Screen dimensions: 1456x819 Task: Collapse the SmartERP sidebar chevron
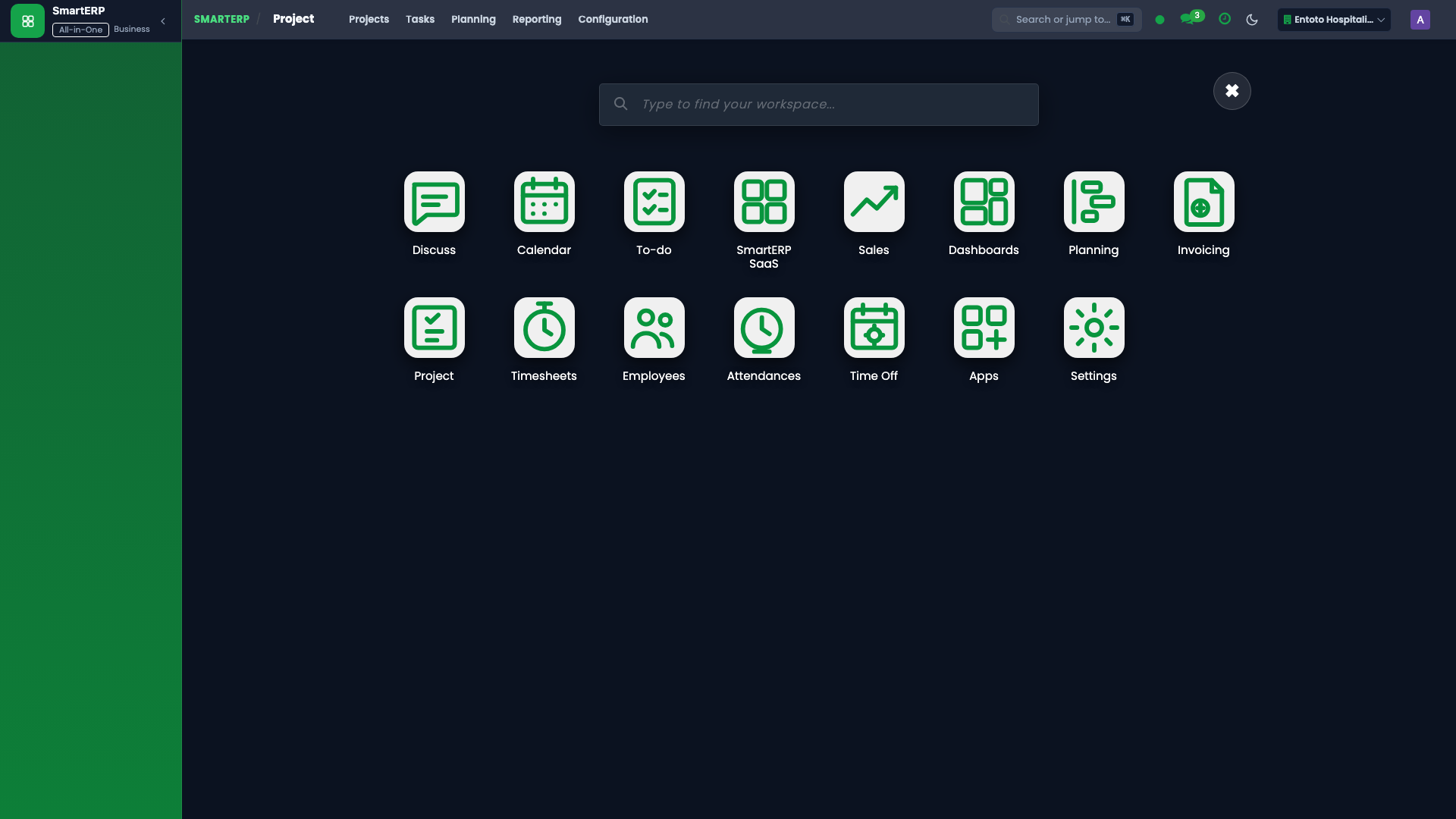(163, 21)
